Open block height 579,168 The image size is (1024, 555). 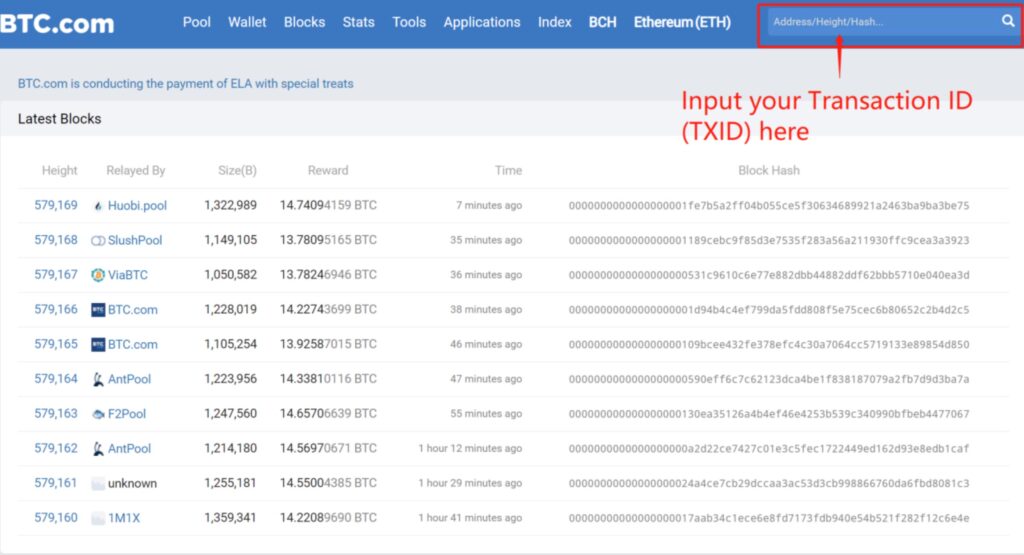[x=56, y=240]
